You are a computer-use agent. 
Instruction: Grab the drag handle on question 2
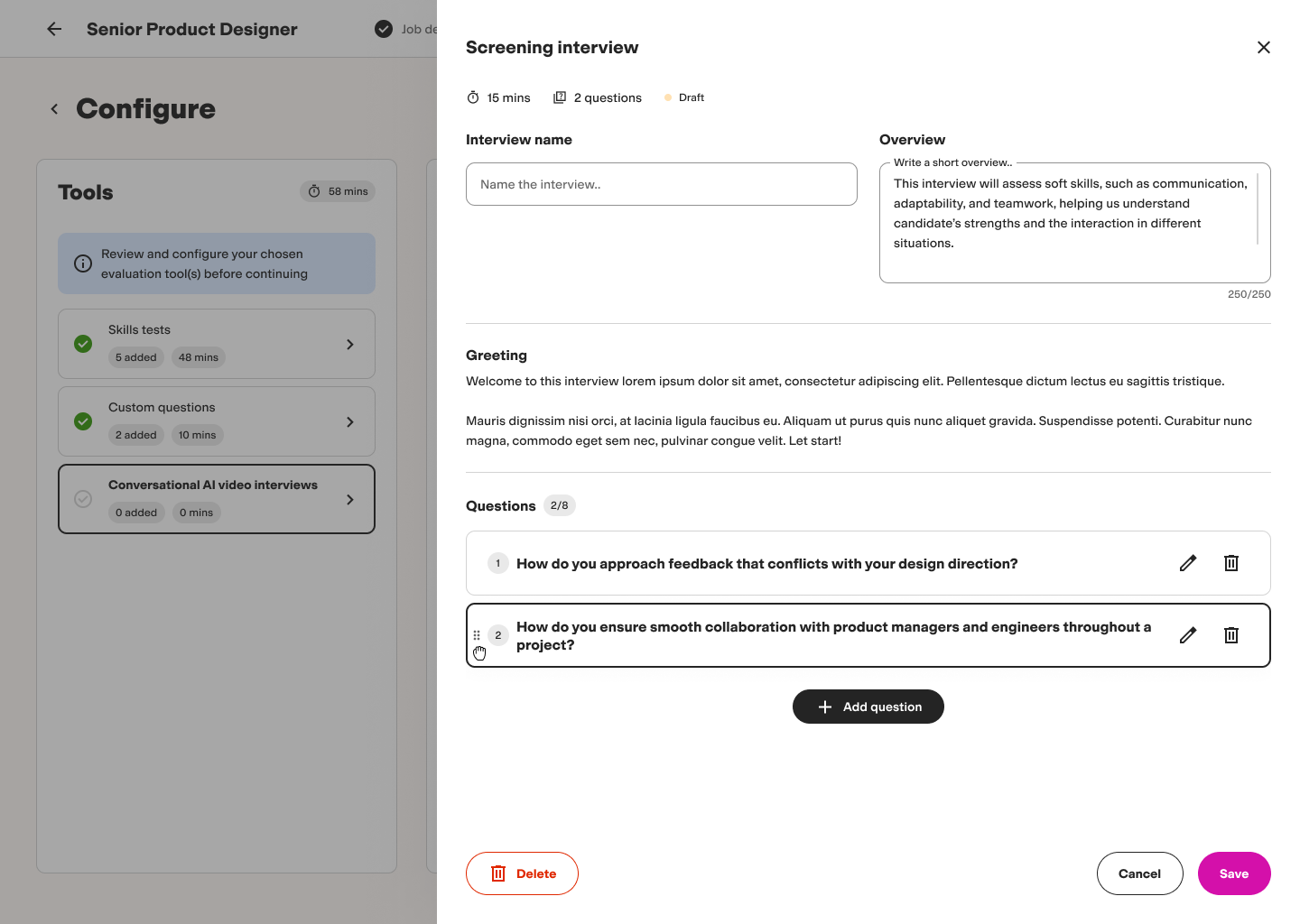[x=477, y=635]
